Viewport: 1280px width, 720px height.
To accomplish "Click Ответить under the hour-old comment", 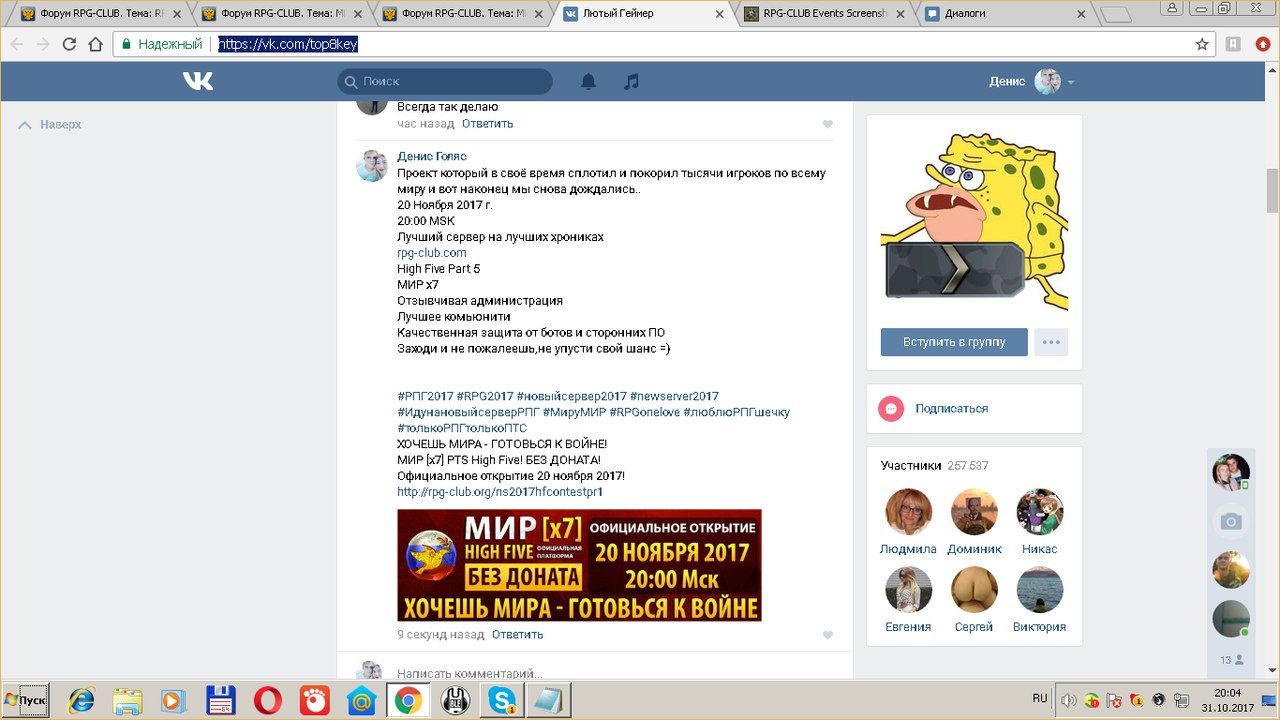I will pyautogui.click(x=487, y=124).
